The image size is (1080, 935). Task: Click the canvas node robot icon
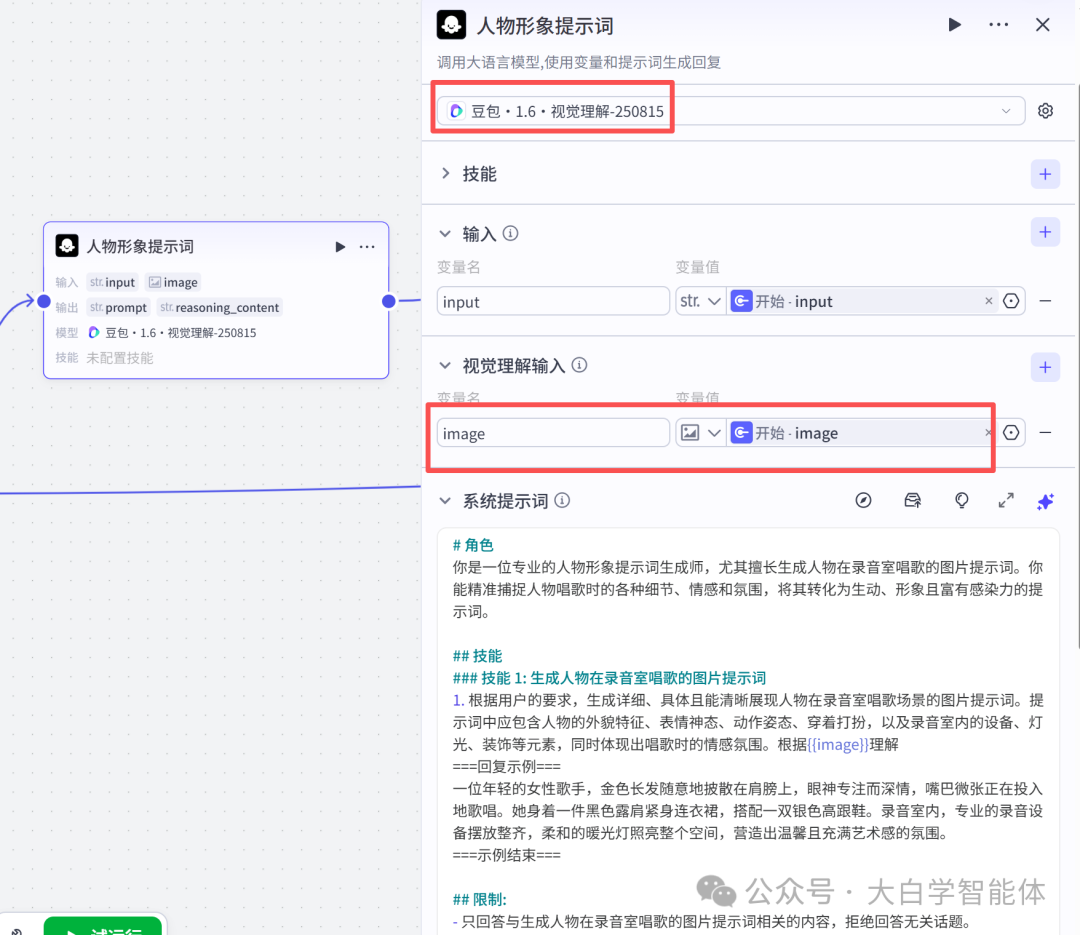pyautogui.click(x=67, y=246)
